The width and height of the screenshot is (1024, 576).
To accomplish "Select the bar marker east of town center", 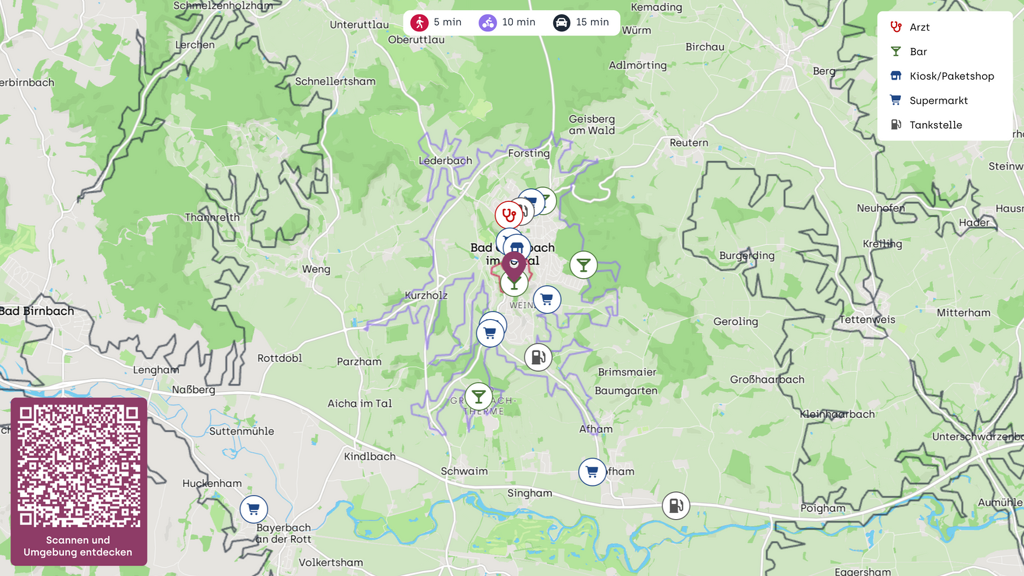I will coord(583,265).
